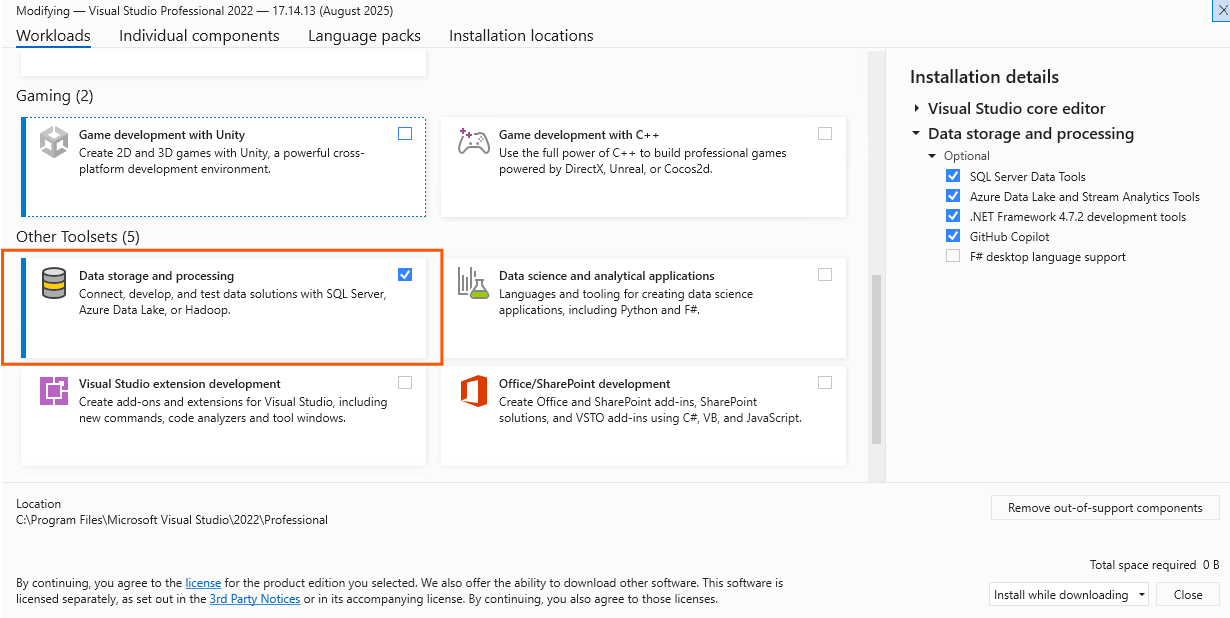
Task: Click the orange Office icon for SharePoint development
Action: point(473,391)
